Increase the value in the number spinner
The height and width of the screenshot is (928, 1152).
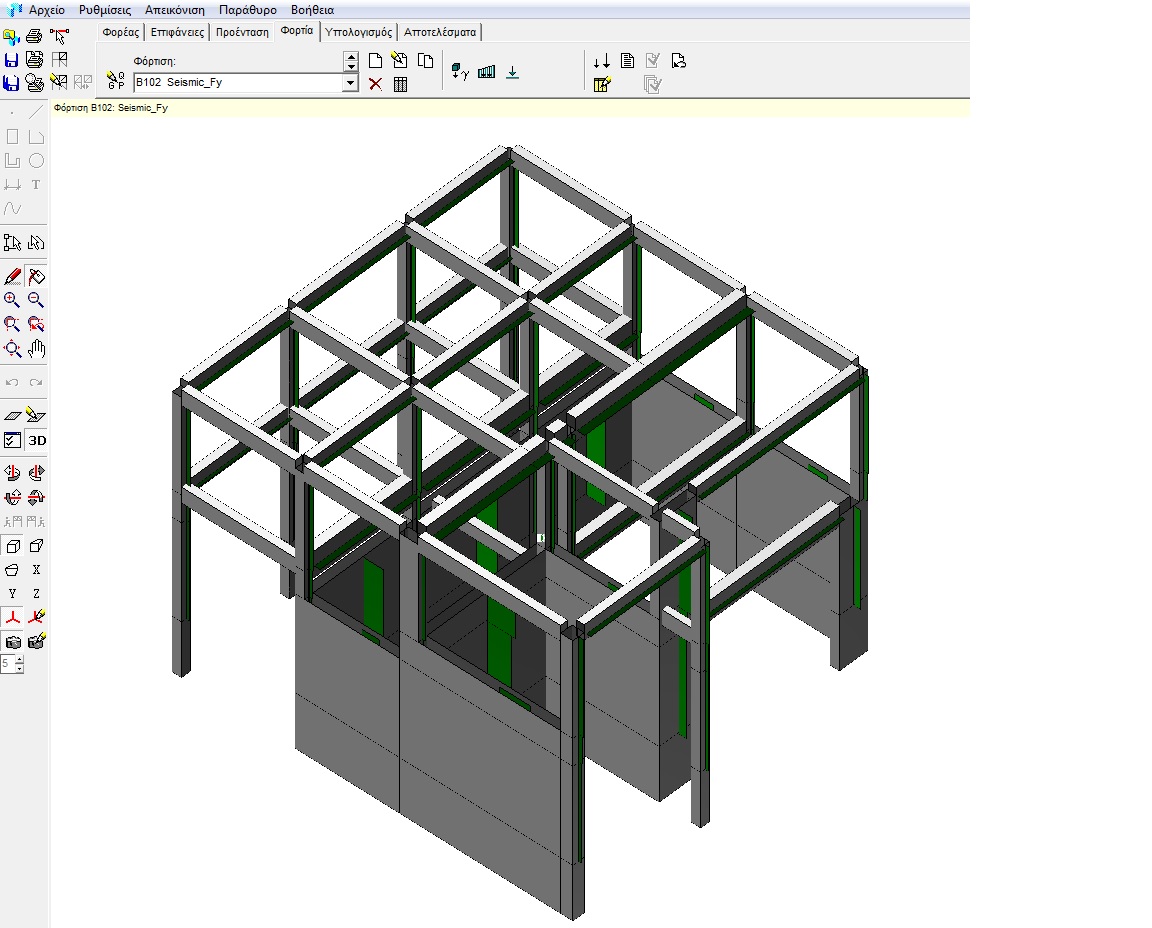(x=19, y=659)
